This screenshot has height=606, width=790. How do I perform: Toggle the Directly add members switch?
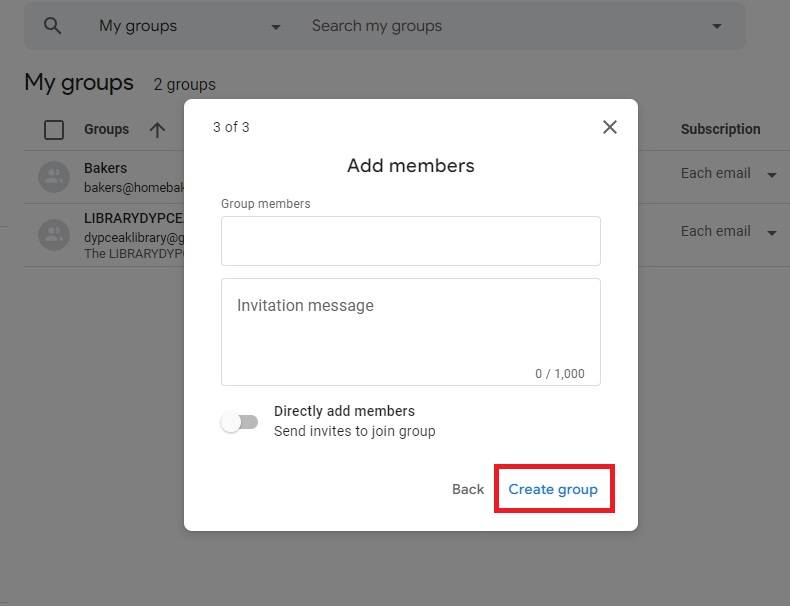point(239,422)
